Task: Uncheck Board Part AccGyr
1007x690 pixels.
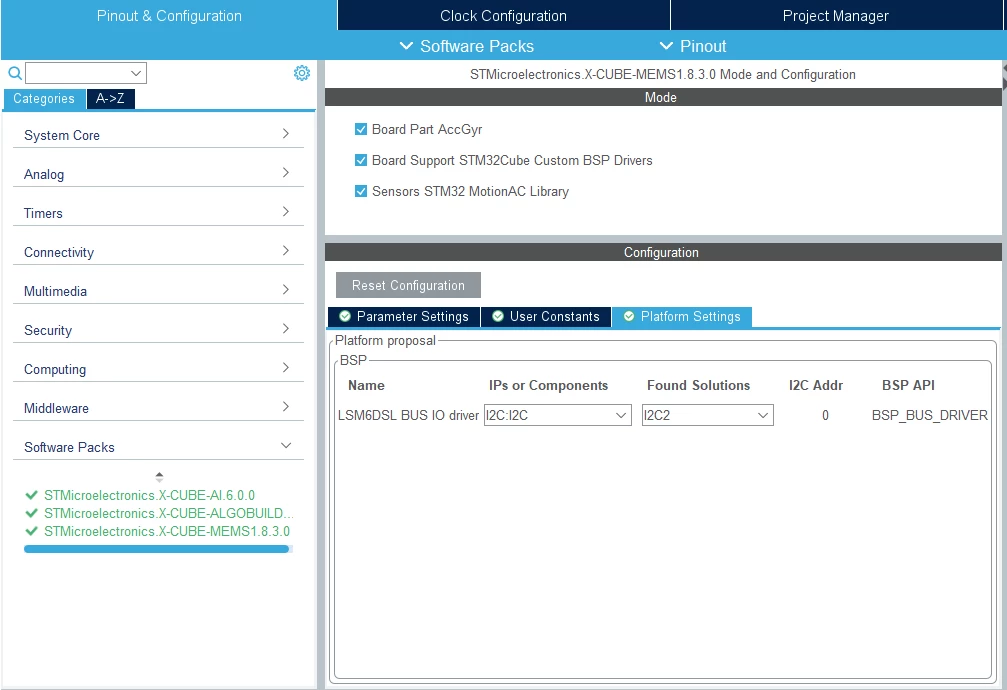Action: pos(361,129)
